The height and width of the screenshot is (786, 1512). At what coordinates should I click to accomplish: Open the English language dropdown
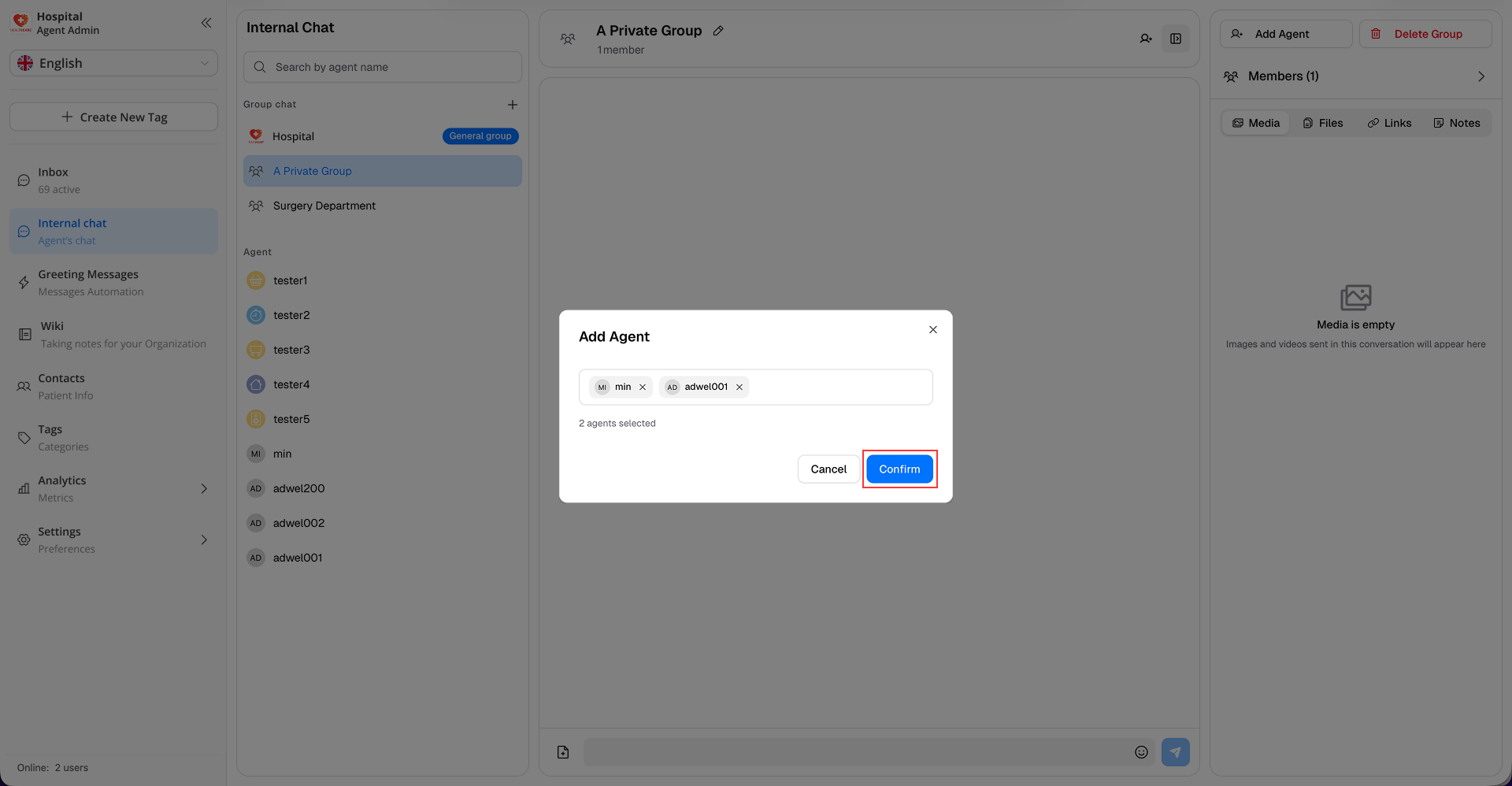pos(113,63)
